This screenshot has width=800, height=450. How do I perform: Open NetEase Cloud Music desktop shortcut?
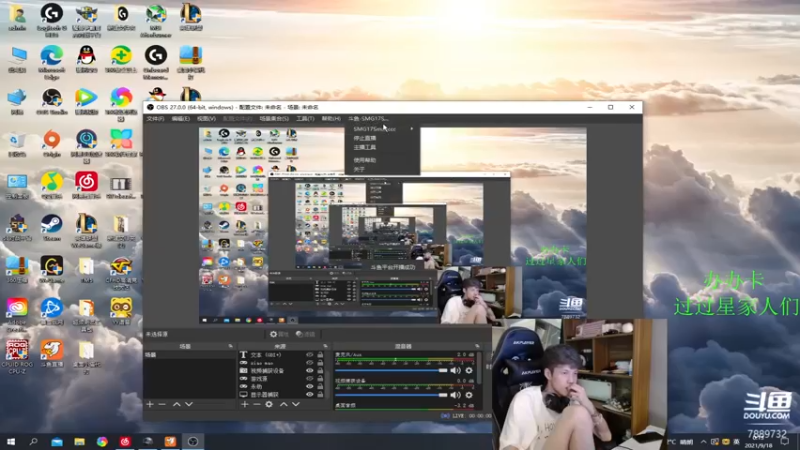86,185
